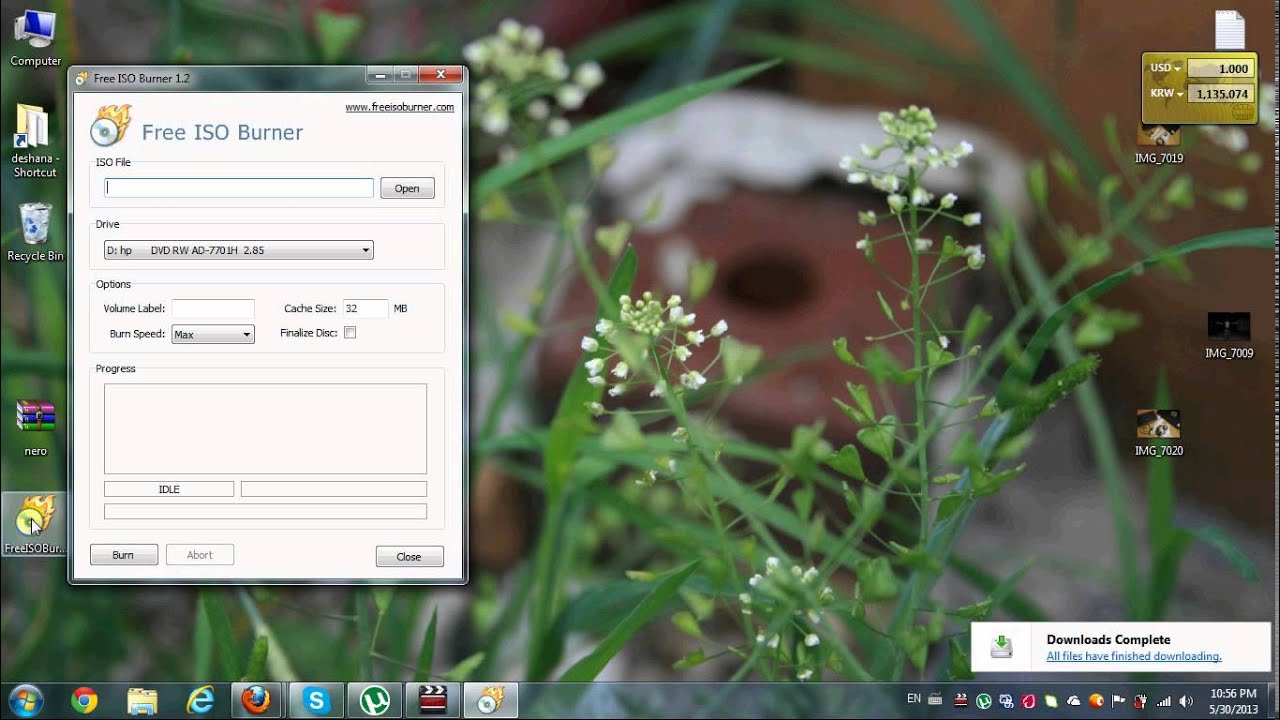The width and height of the screenshot is (1280, 720).
Task: Click the Close button in Free ISO Burner
Action: click(409, 556)
